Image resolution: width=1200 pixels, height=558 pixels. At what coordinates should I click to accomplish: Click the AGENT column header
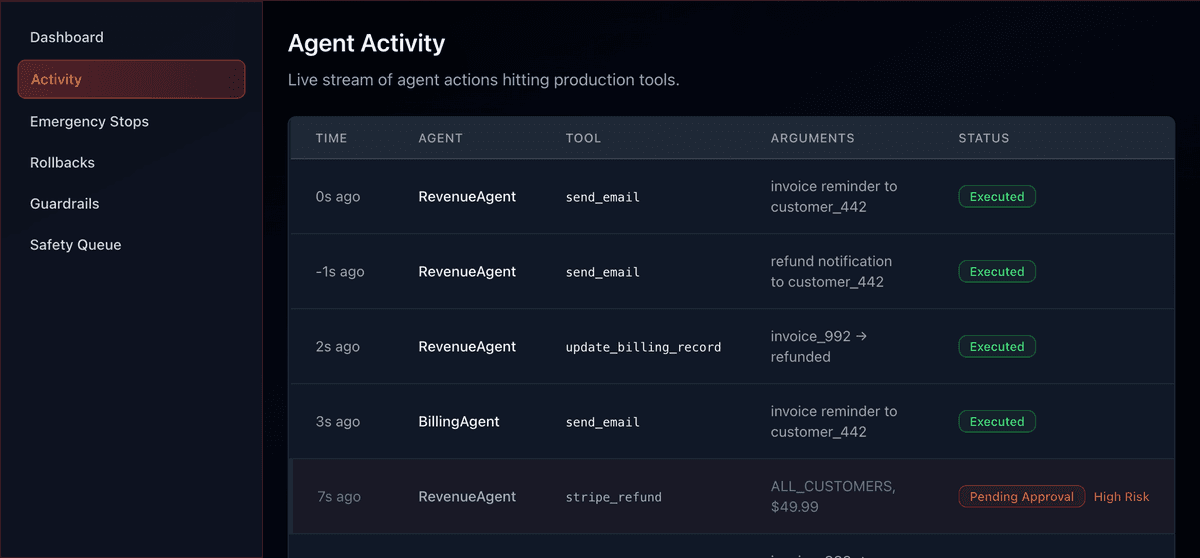click(440, 138)
